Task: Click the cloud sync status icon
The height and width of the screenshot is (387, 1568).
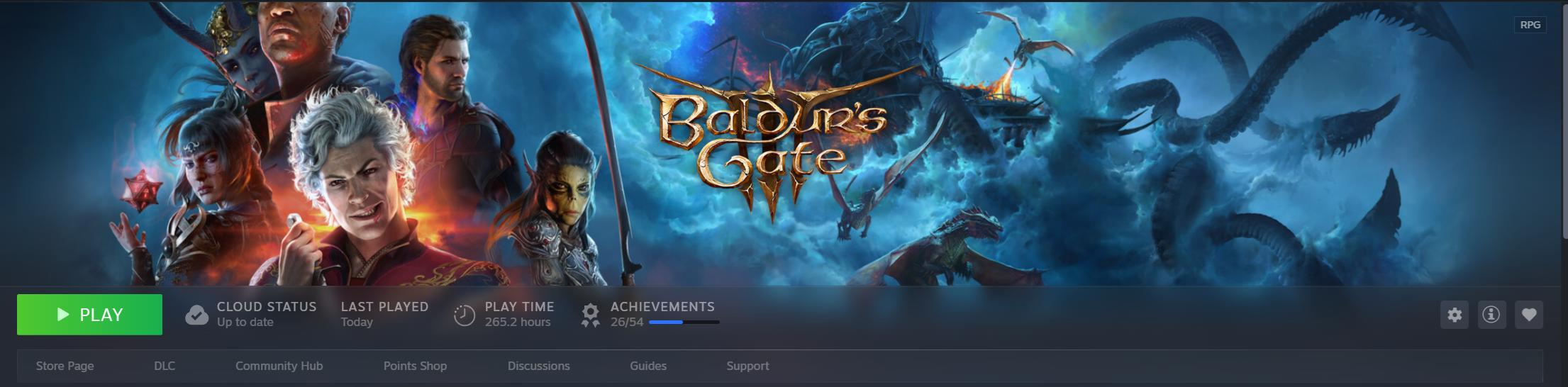Action: [196, 315]
